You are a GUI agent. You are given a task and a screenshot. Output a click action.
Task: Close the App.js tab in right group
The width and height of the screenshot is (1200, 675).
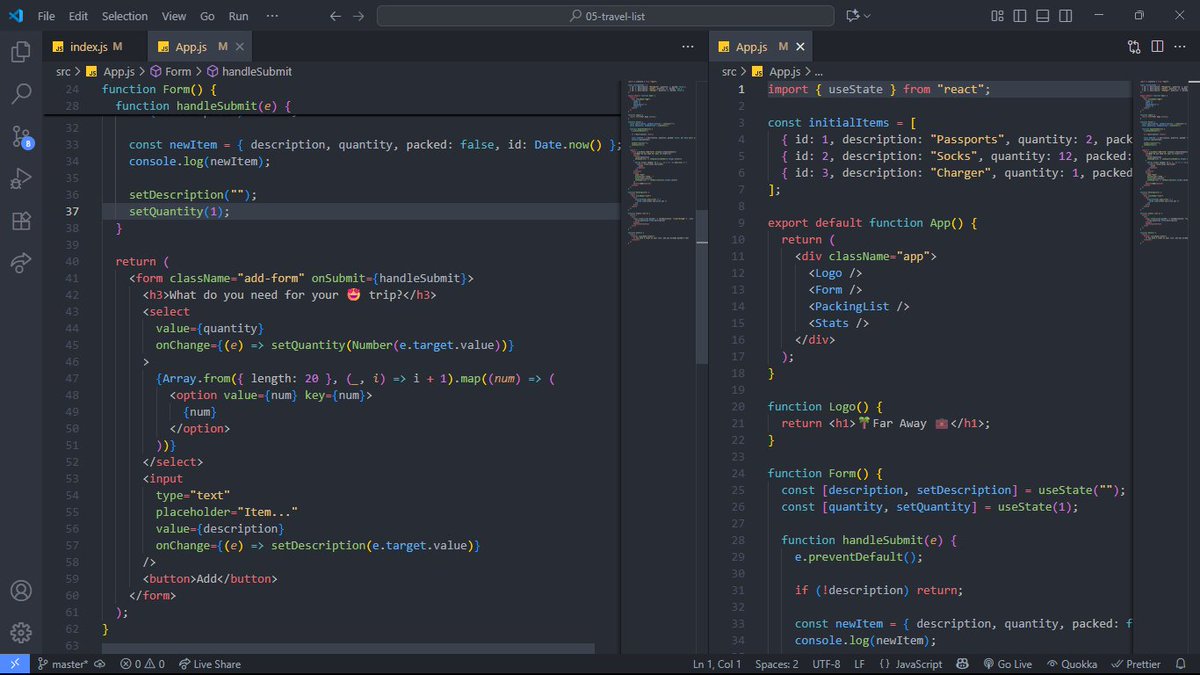800,46
